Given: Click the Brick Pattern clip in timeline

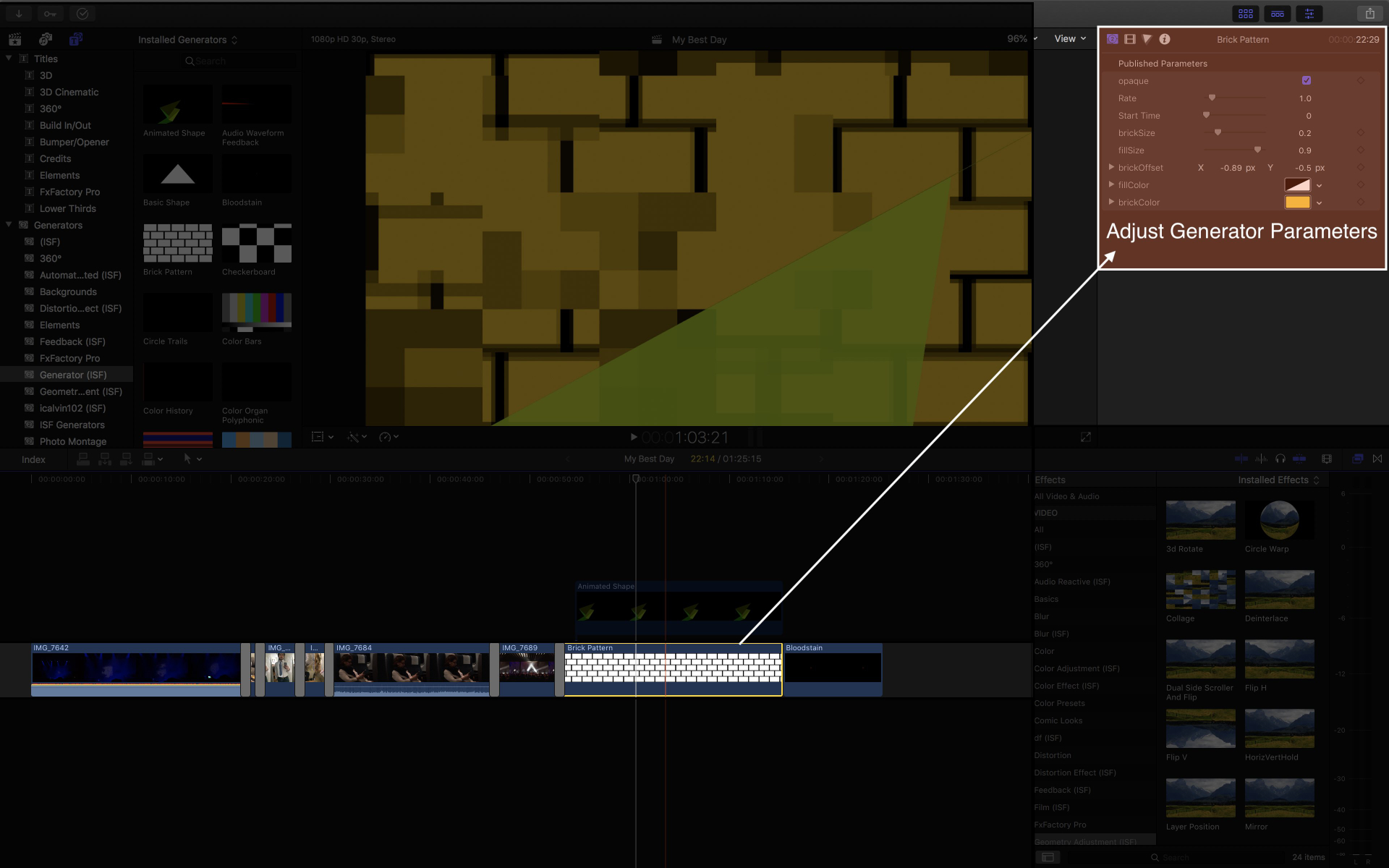Looking at the screenshot, I should coord(672,668).
